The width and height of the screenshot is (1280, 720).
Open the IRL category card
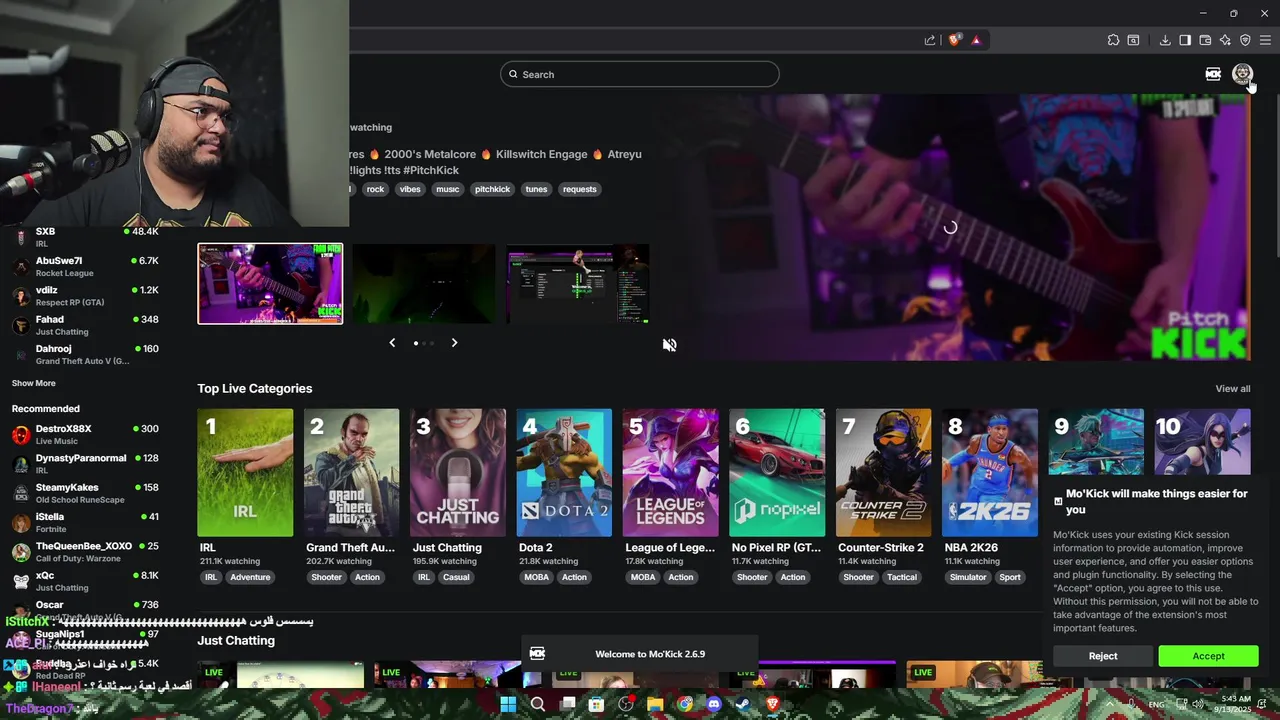coord(245,473)
